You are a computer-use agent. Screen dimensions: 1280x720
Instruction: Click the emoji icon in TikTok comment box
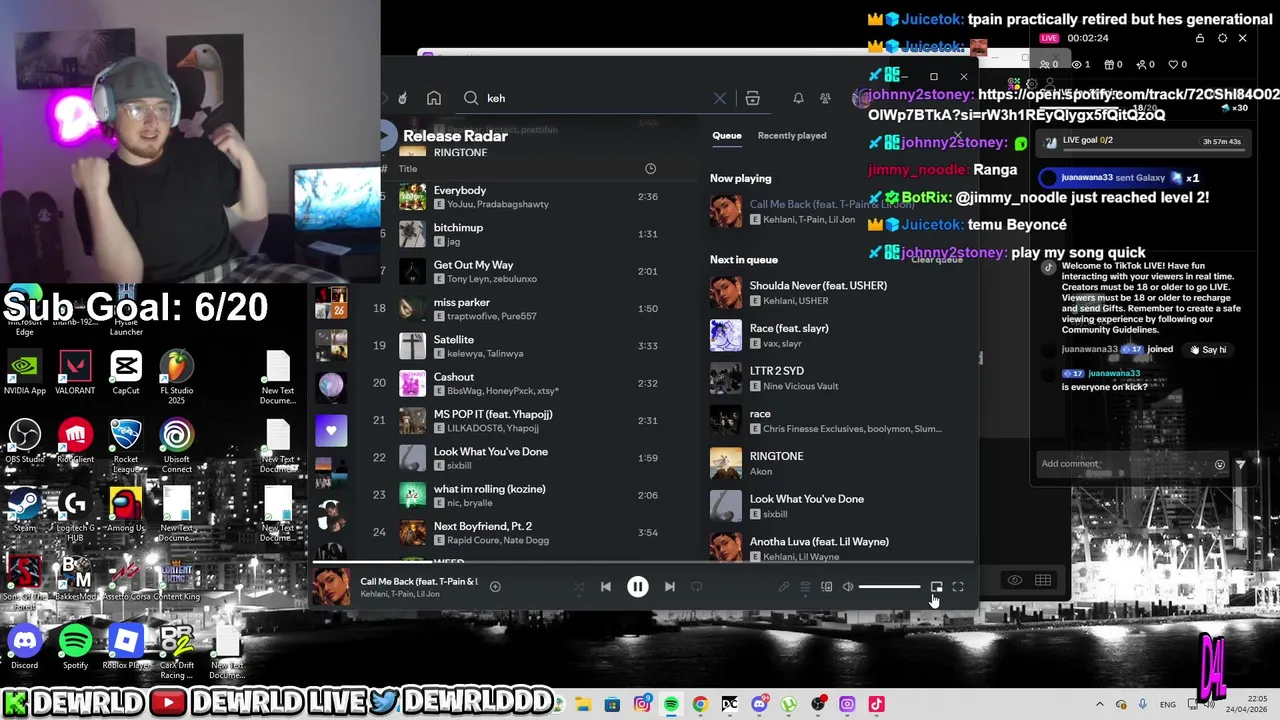click(1219, 464)
